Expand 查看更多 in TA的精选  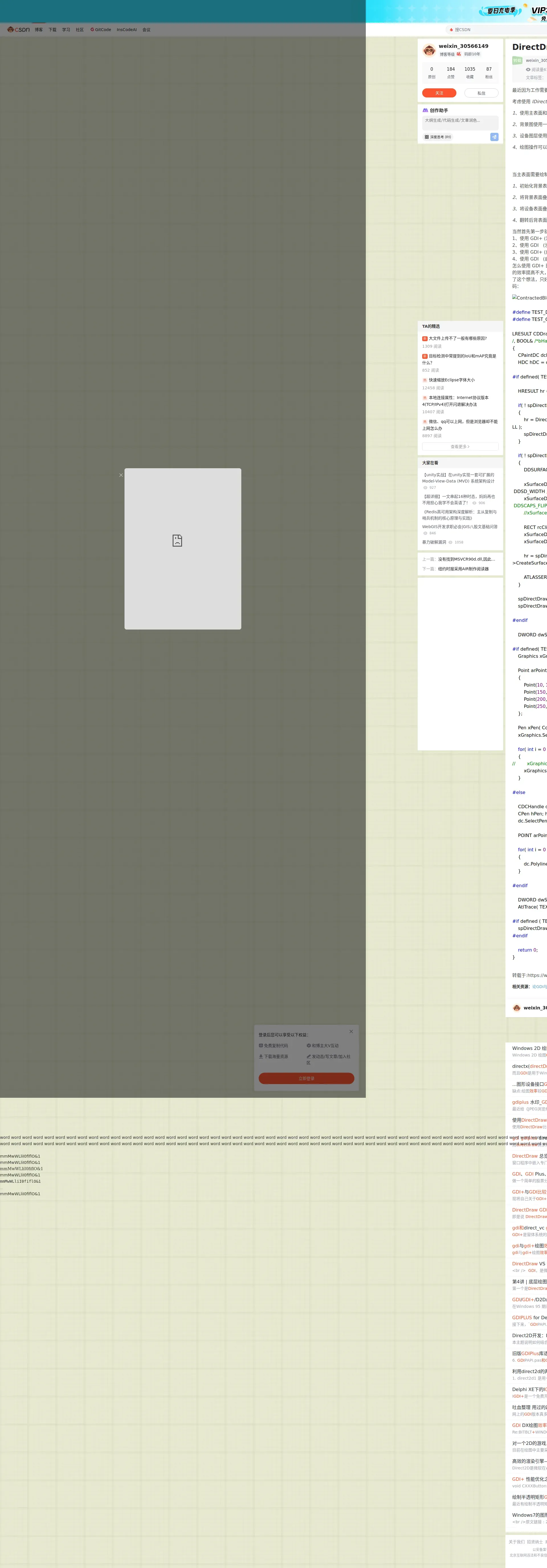tap(460, 446)
